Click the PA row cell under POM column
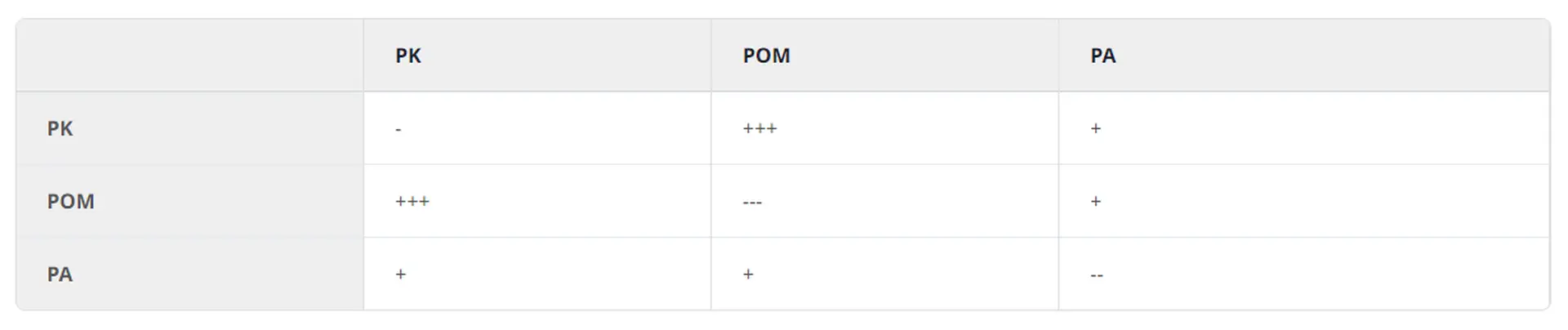Screen dimensions: 1568x330 tap(748, 274)
